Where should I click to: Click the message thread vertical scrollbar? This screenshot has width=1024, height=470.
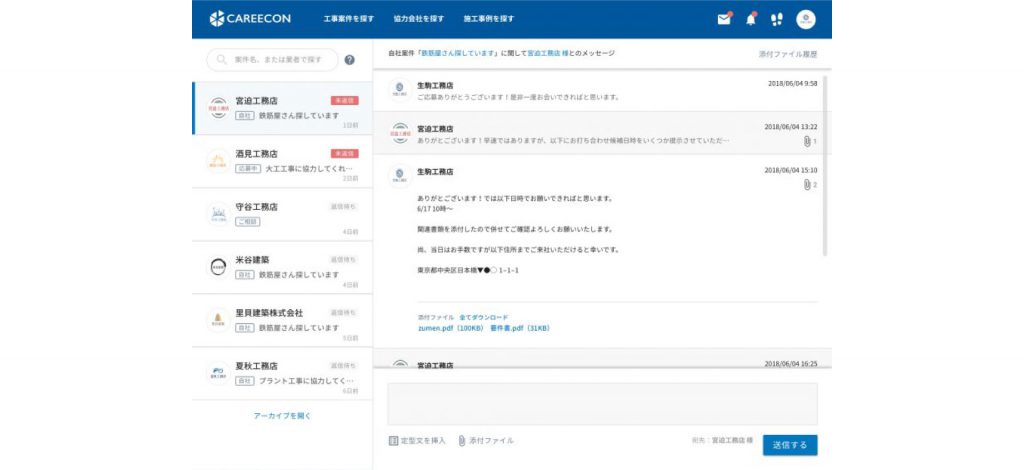(825, 165)
